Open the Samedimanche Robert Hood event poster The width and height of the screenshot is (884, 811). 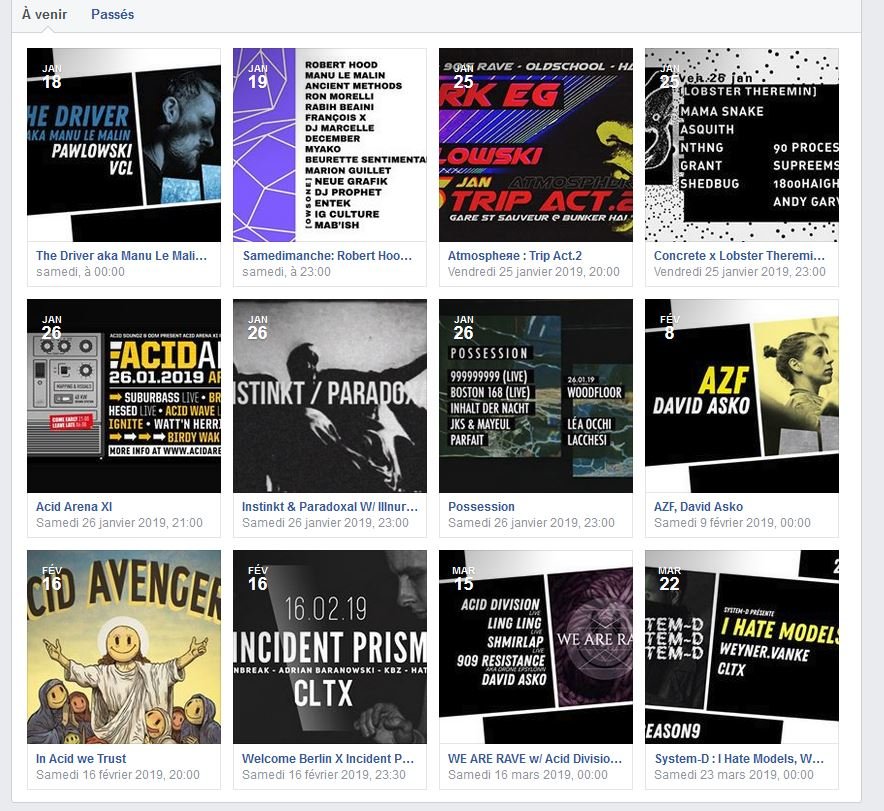[x=330, y=145]
